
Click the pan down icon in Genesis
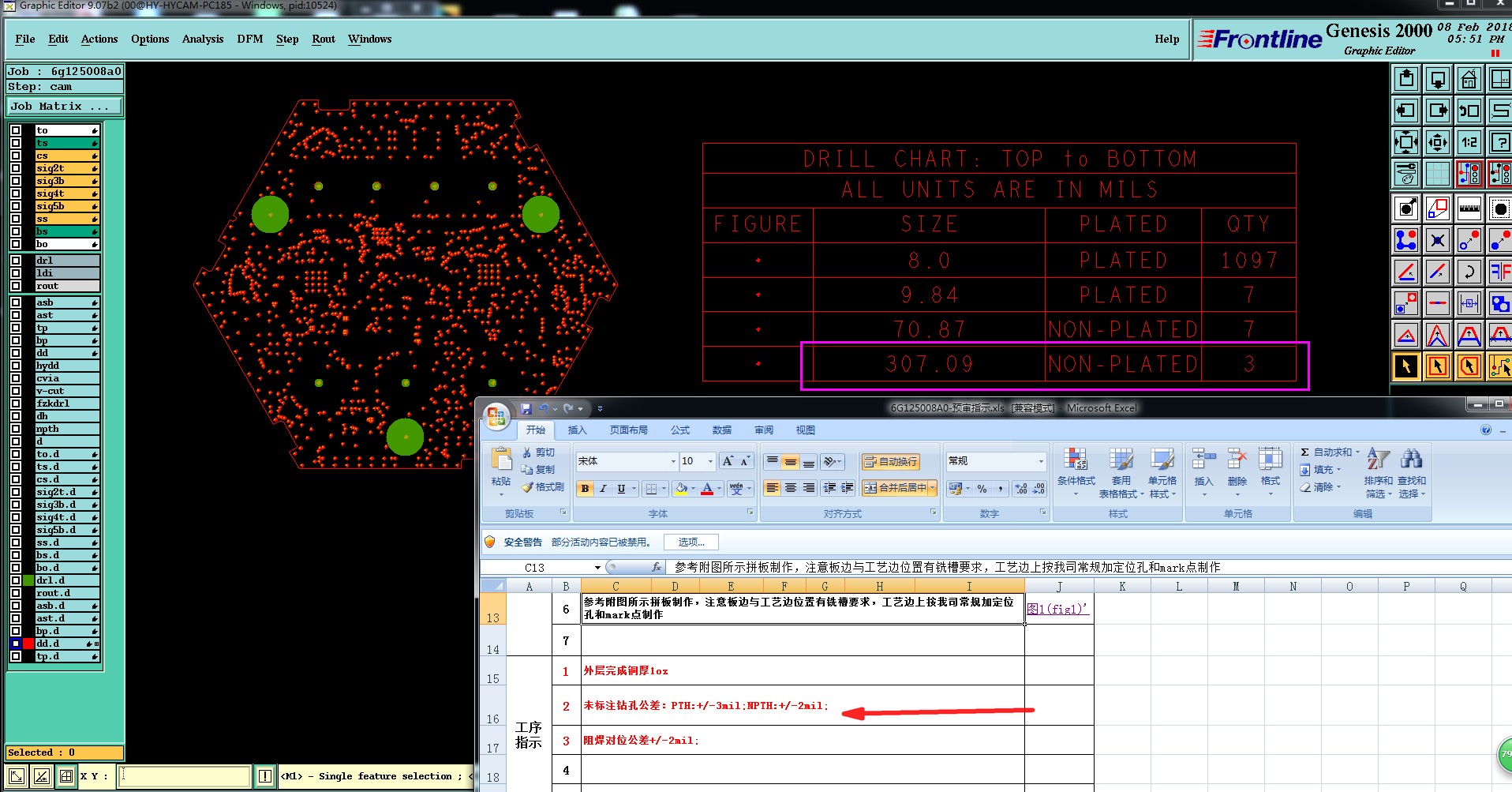tap(1438, 79)
